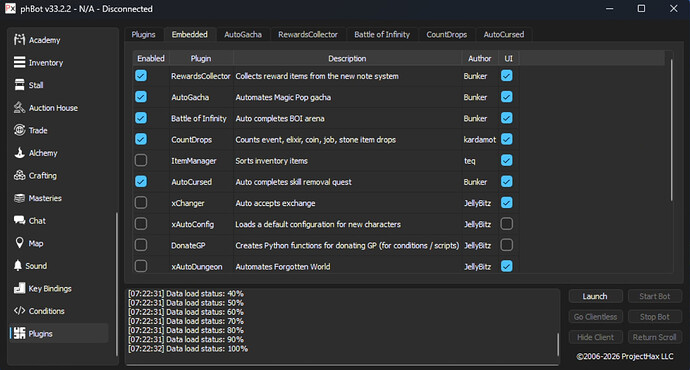690x370 pixels.
Task: Click the log panel vertical scrollbar
Action: pos(558,344)
